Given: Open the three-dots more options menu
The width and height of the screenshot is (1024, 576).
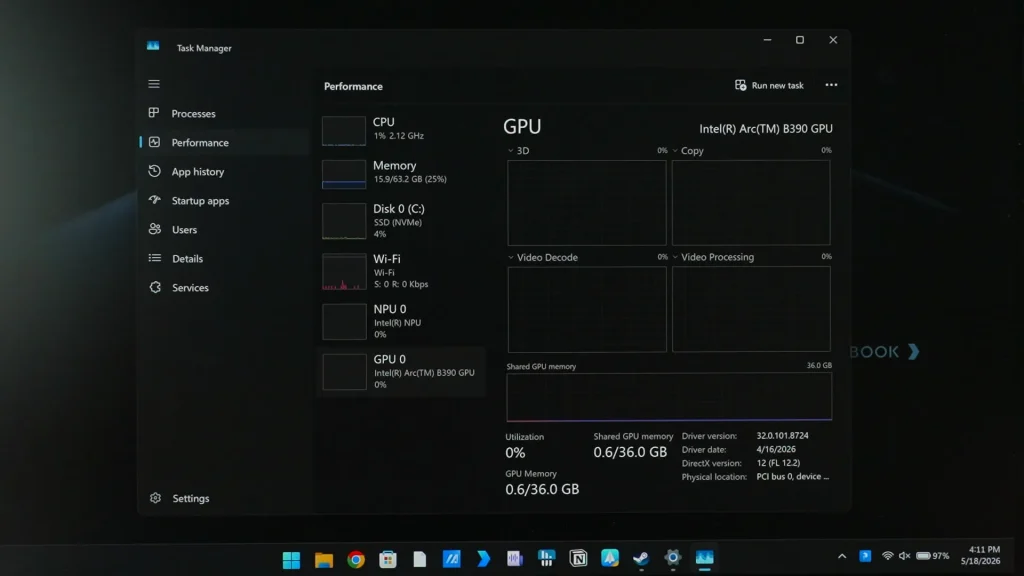Looking at the screenshot, I should pos(831,85).
